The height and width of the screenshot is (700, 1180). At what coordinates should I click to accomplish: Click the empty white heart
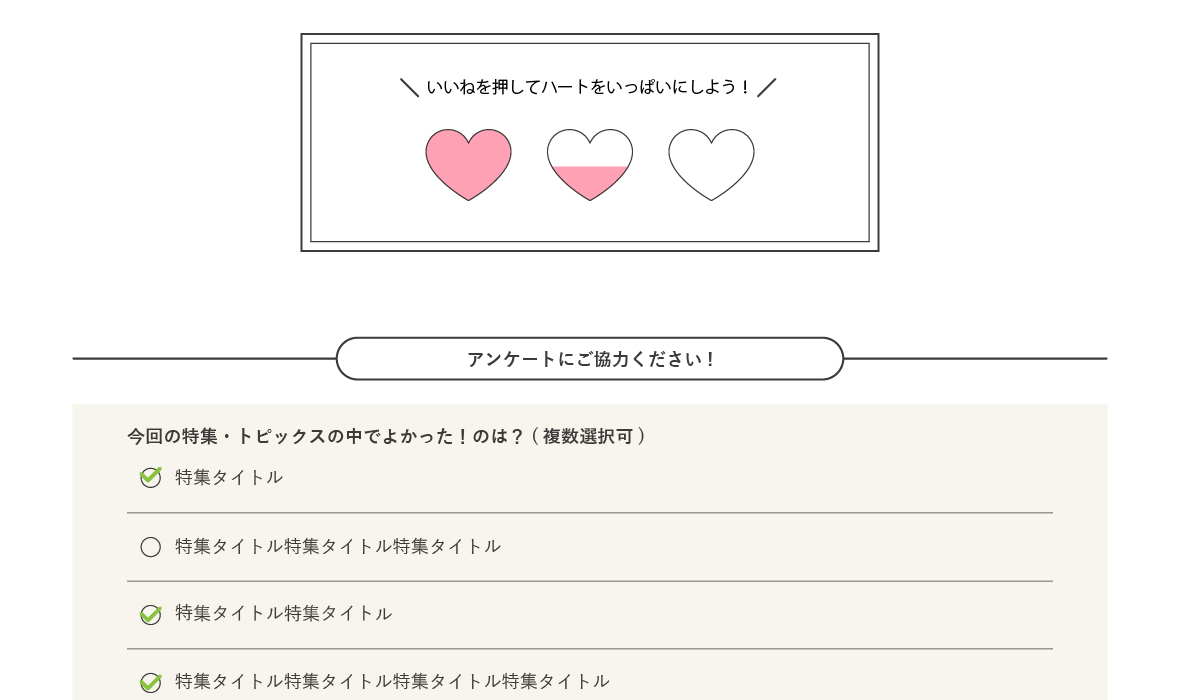pos(711,164)
